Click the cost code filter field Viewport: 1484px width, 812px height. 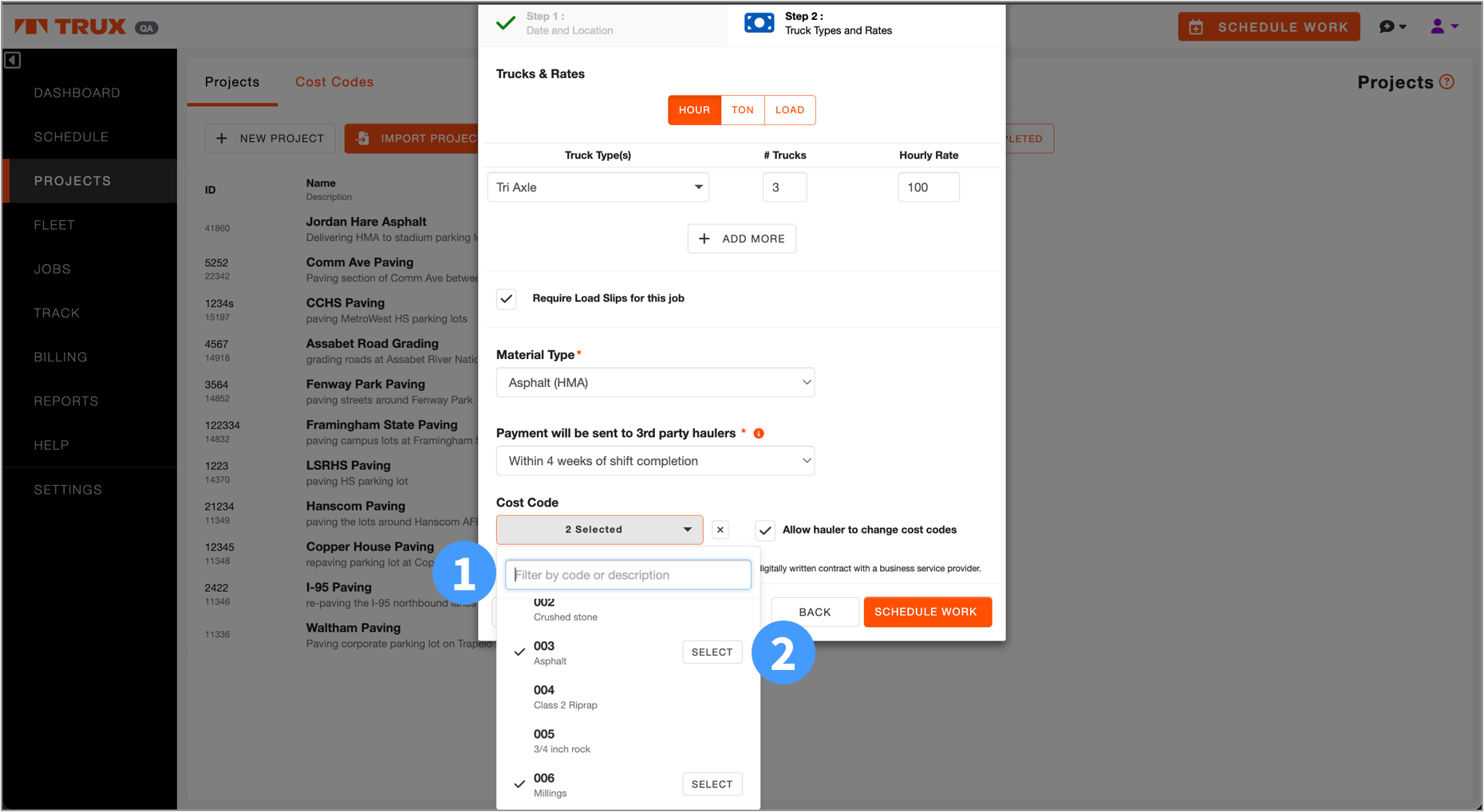coord(628,575)
